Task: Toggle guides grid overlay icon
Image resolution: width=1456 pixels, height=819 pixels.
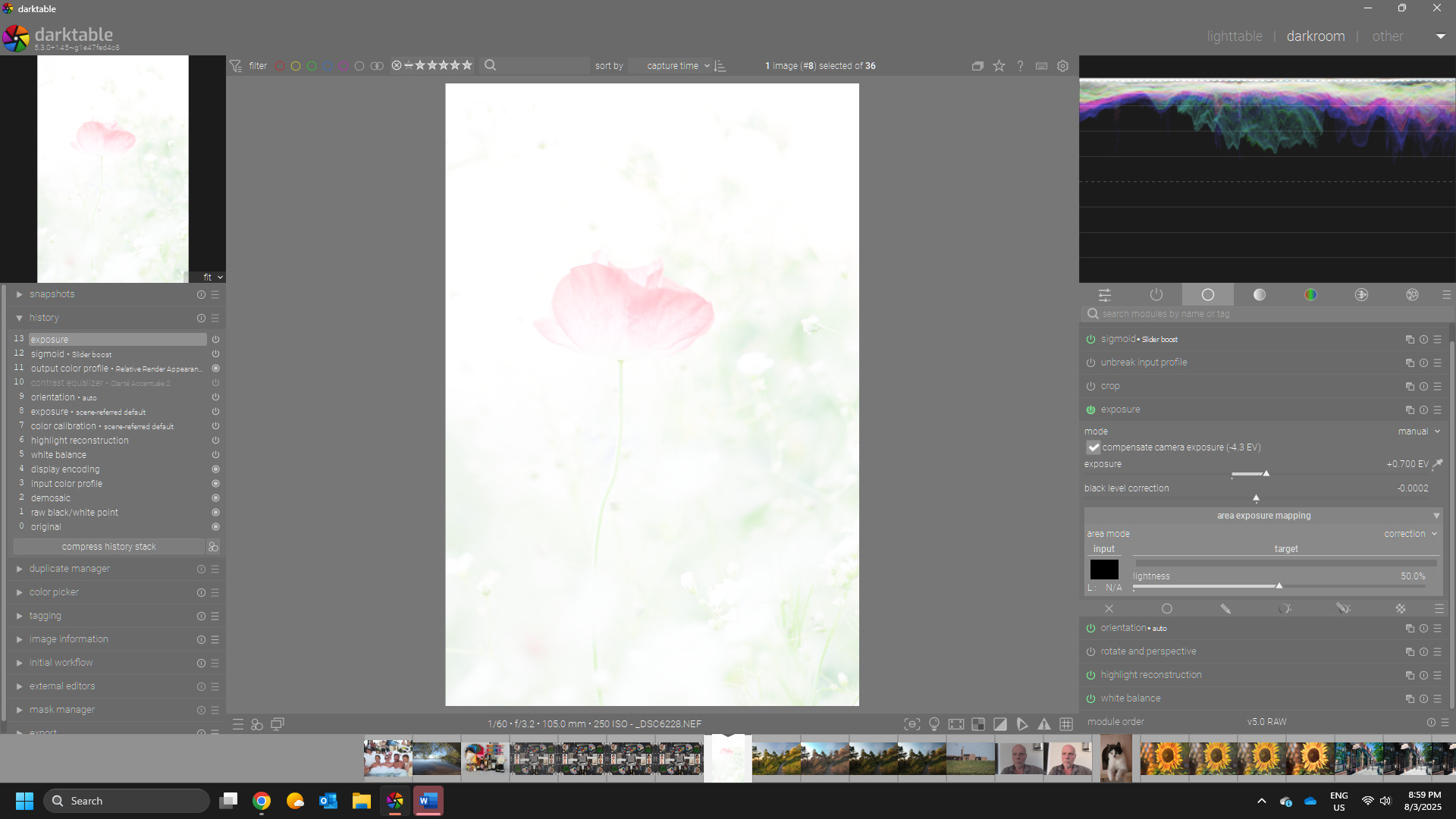Action: pos(1066,724)
